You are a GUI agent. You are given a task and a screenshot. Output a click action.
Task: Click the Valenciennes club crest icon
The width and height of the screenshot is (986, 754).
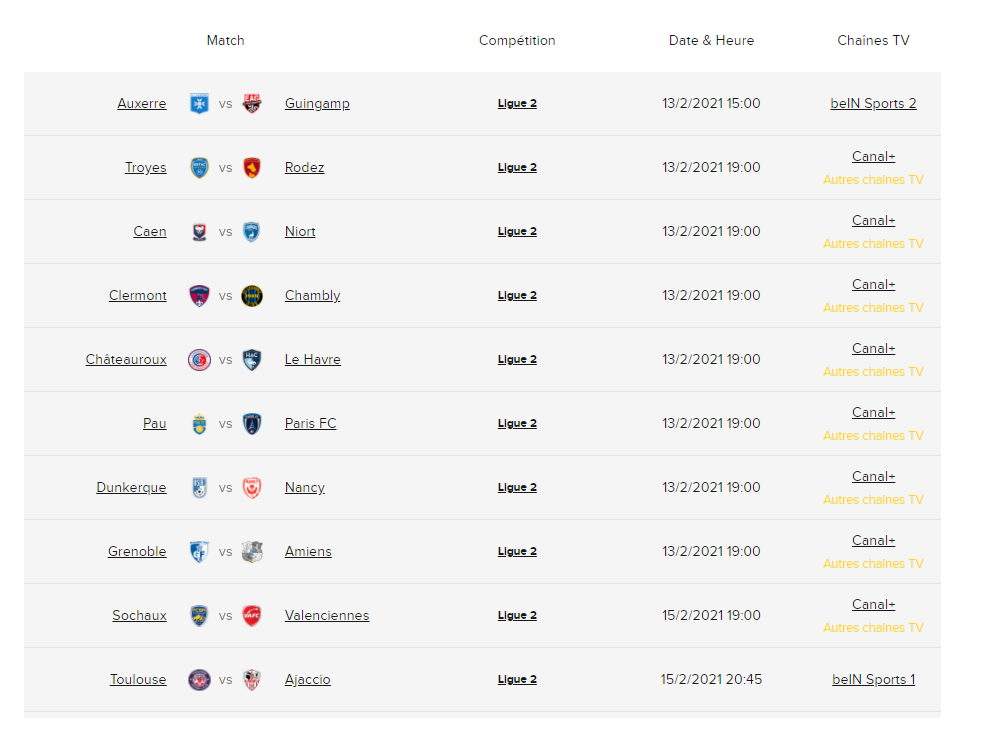coord(252,616)
